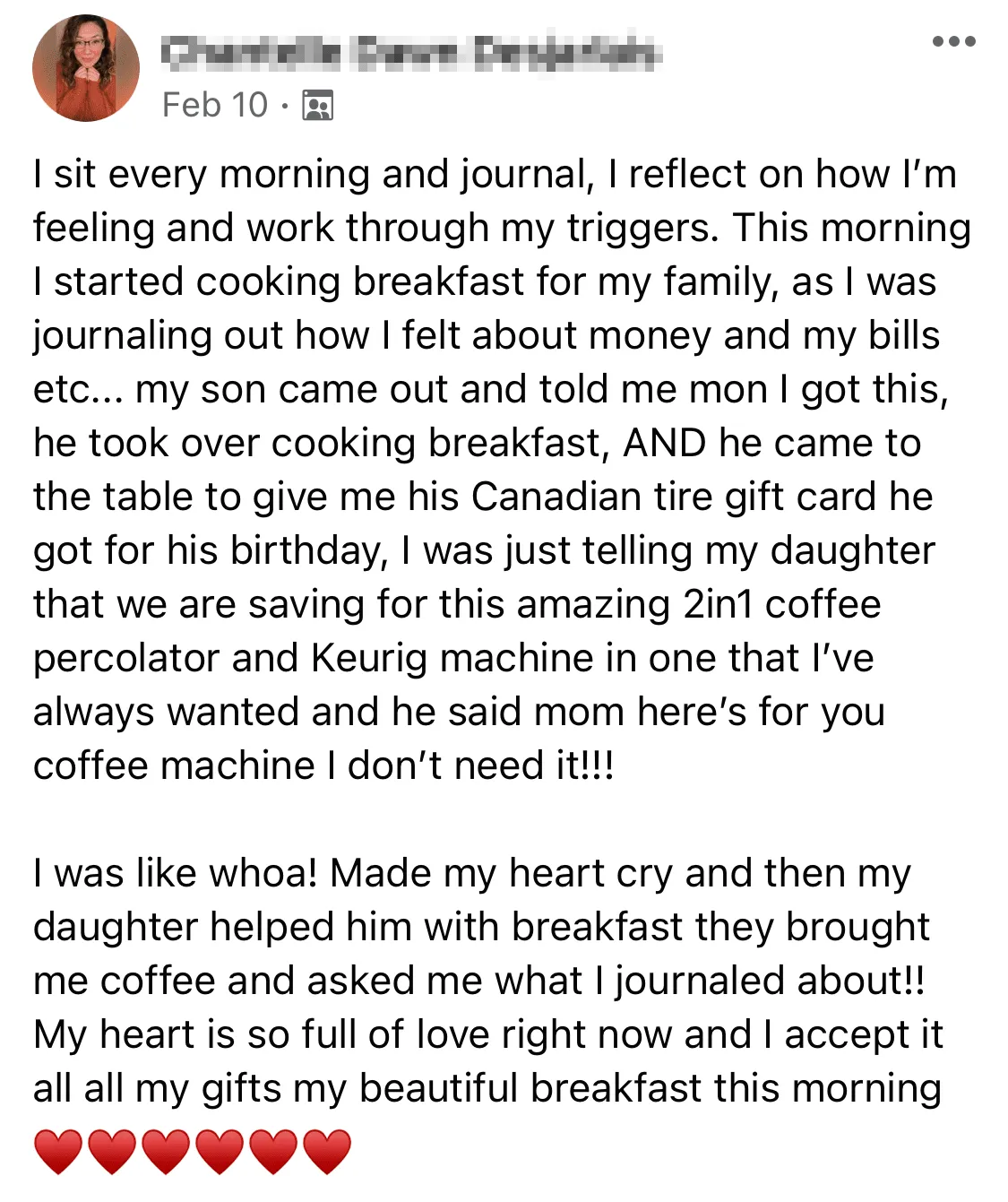Click the third red heart emoji
This screenshot has height=1202, width=1008.
click(x=166, y=1151)
